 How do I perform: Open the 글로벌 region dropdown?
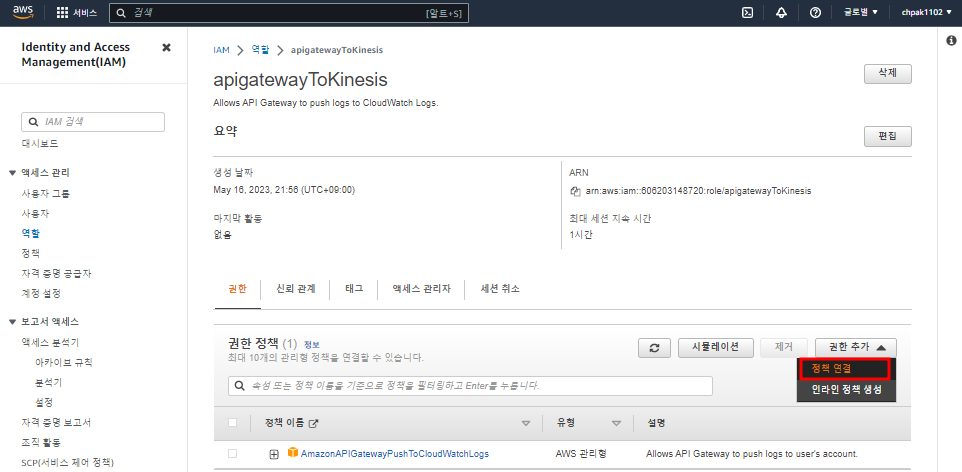tap(861, 12)
